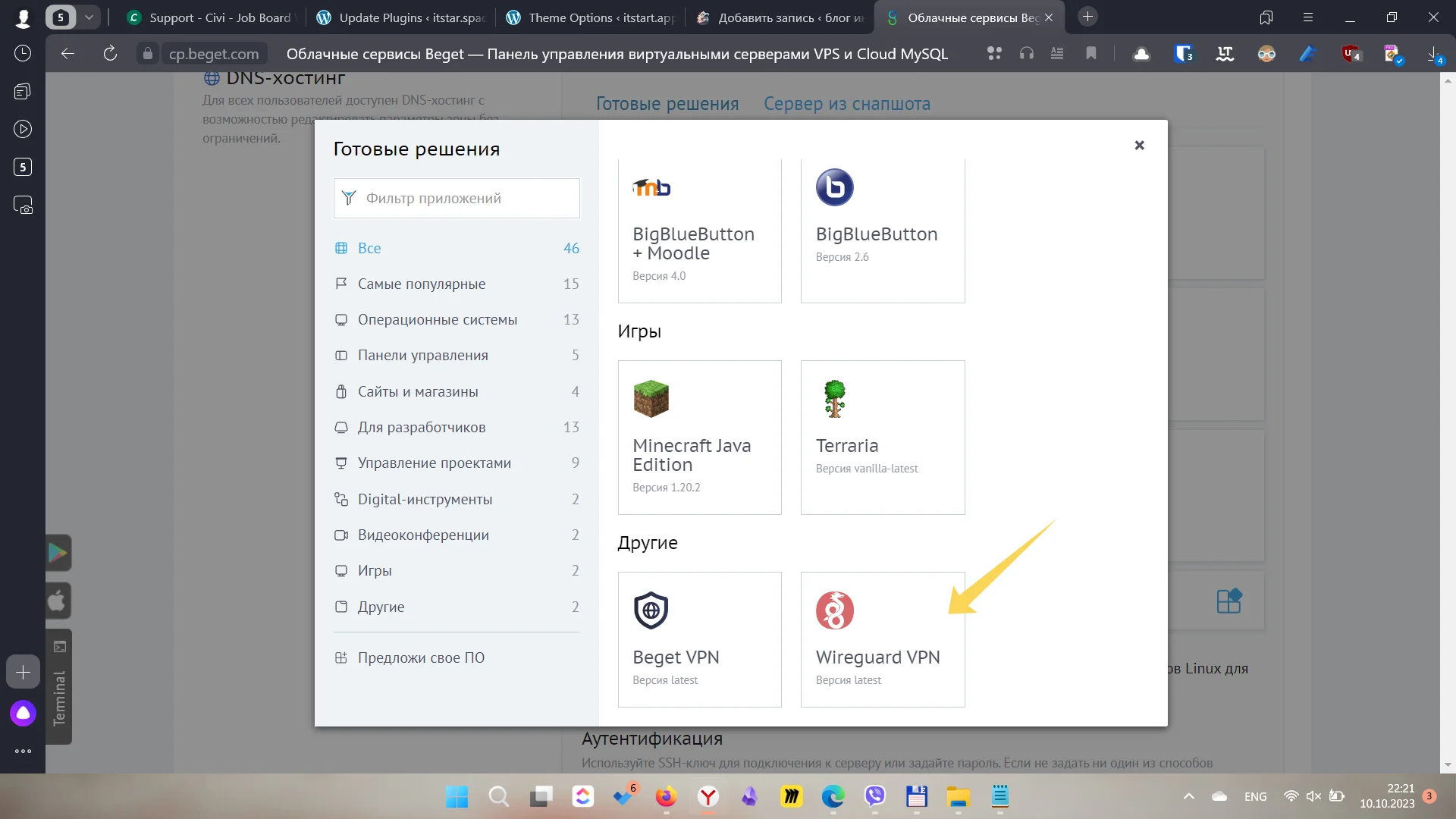Open the Terminal side panel
Screen dimensions: 1456x819
pos(59,686)
